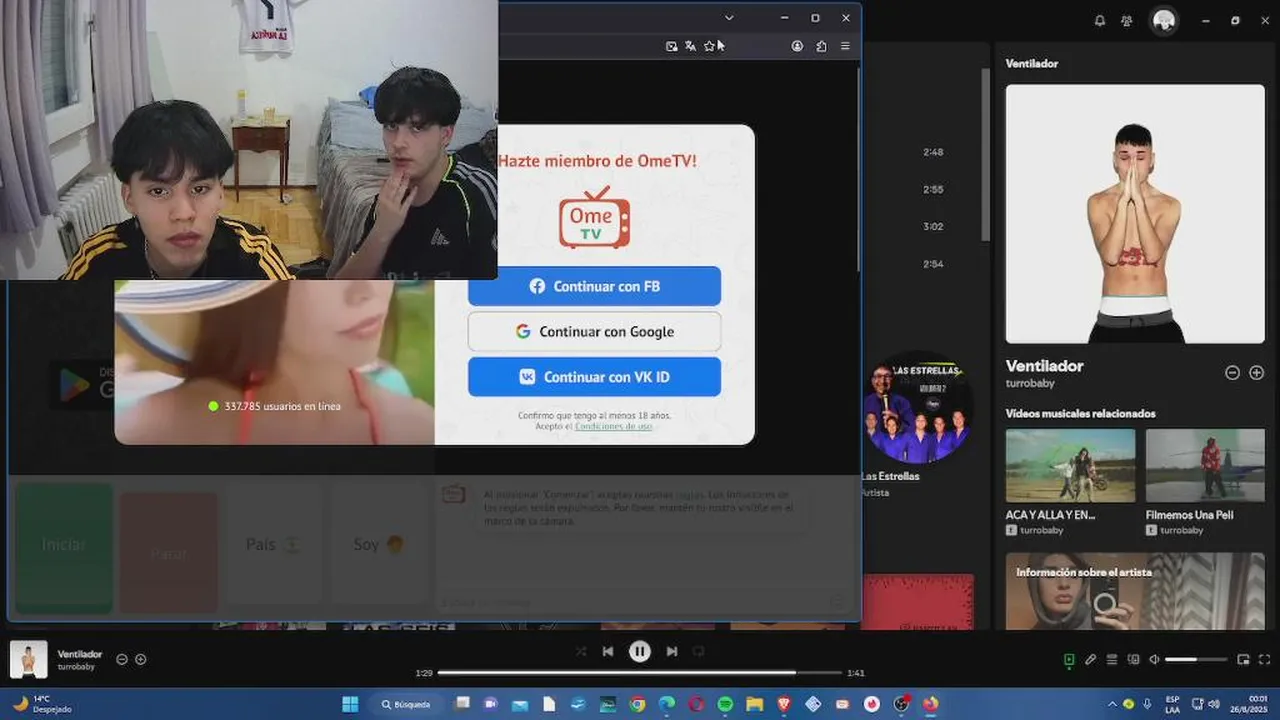
Task: Click Continuar con Google button
Action: point(594,331)
